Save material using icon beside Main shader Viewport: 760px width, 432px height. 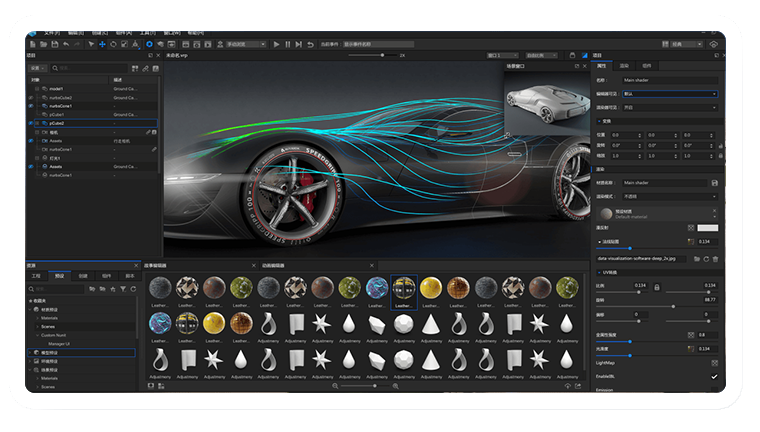[714, 183]
